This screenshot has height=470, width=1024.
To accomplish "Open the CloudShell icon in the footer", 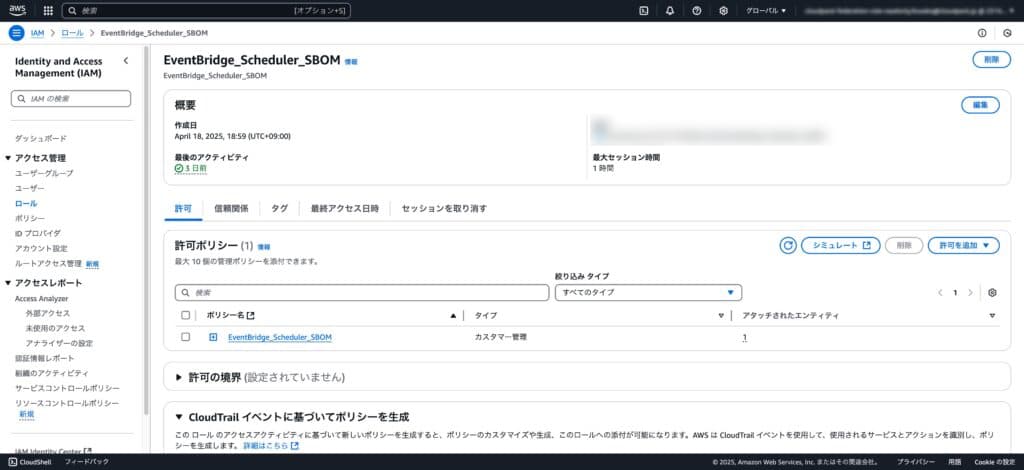I will click(x=13, y=462).
